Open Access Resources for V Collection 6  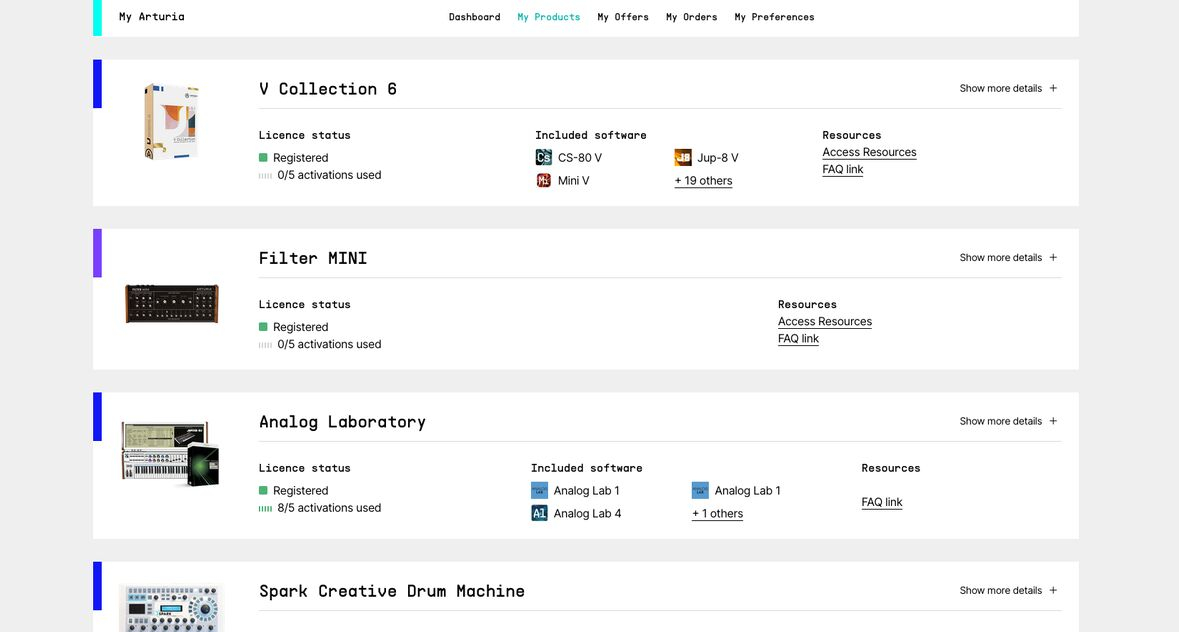point(869,152)
